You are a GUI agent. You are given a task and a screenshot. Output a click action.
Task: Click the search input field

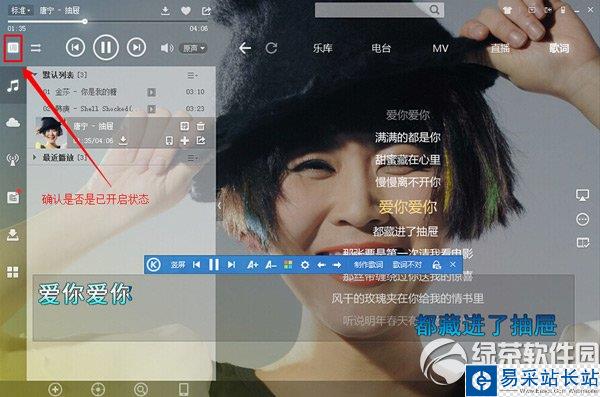click(x=371, y=10)
